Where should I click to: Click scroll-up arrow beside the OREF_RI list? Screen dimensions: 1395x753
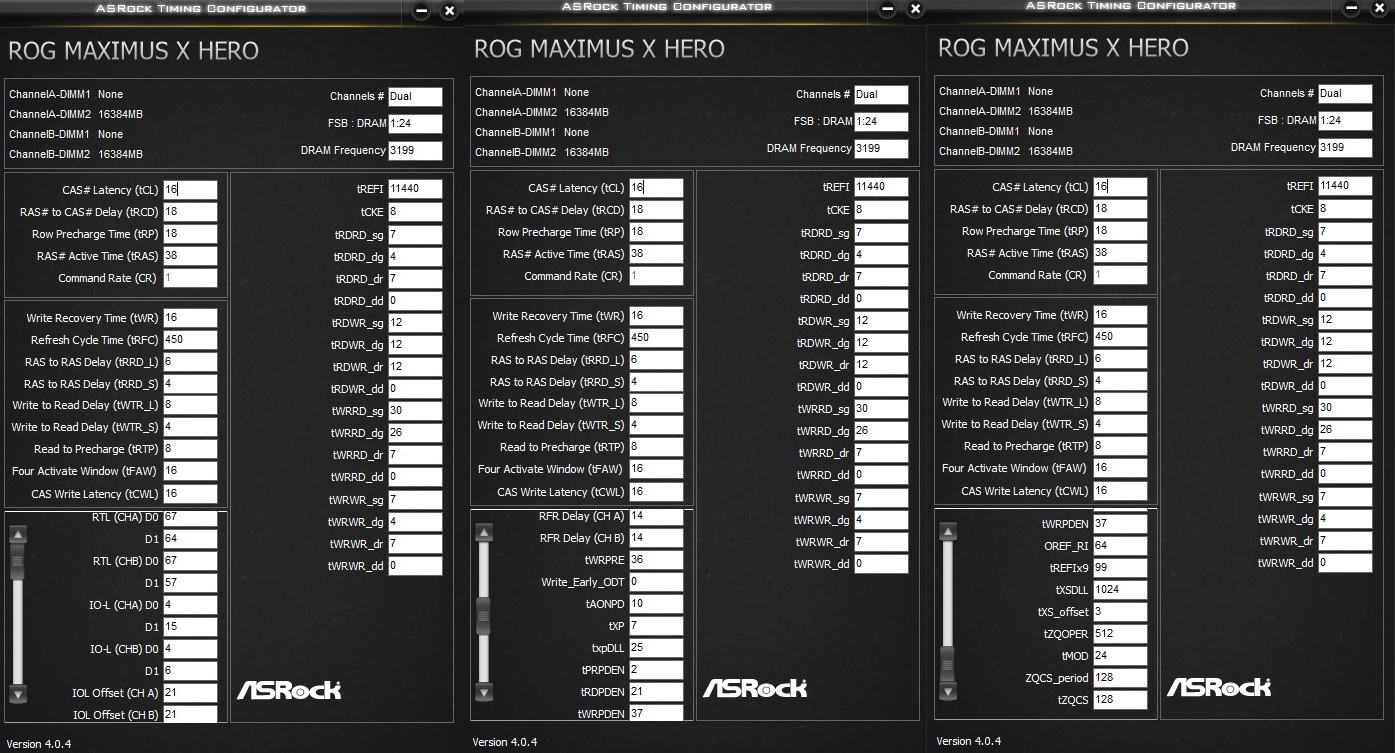coord(948,533)
